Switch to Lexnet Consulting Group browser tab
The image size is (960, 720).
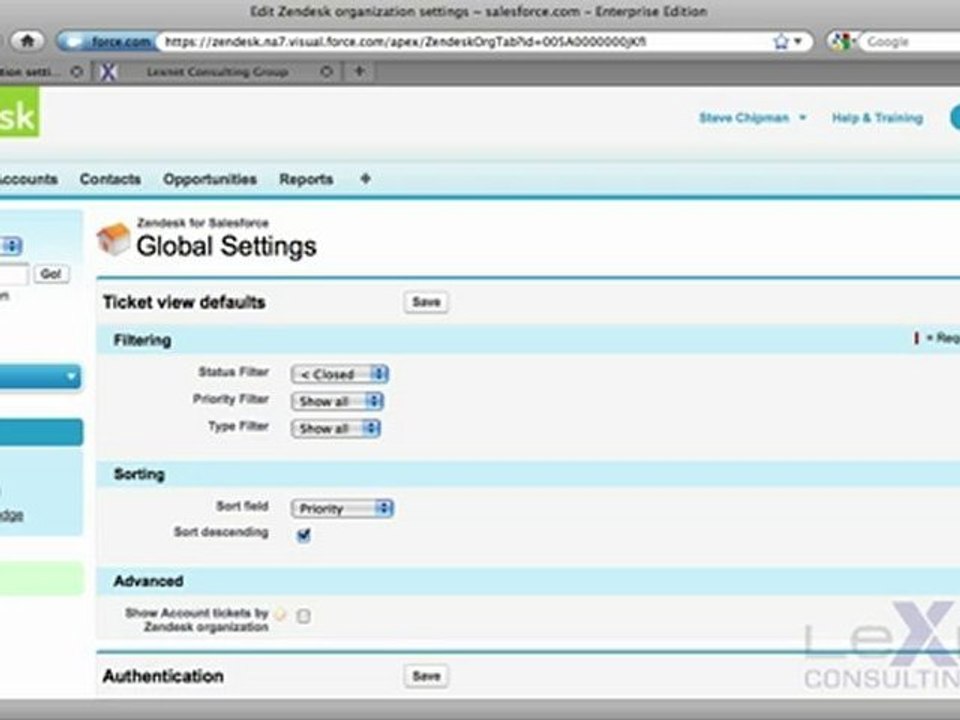pos(217,72)
